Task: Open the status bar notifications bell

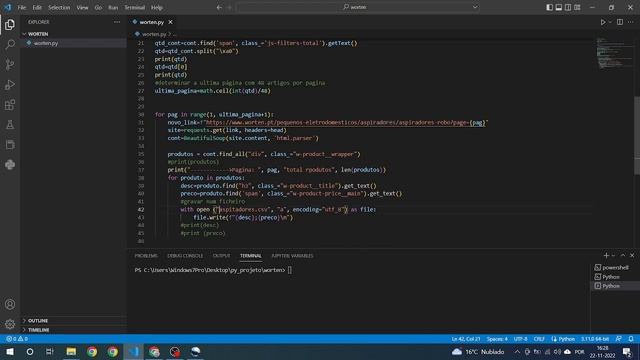Action: [x=631, y=339]
